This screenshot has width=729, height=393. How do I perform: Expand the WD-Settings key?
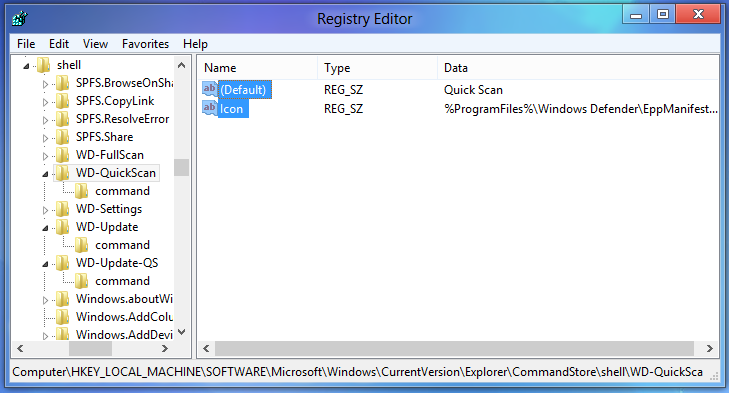[45, 210]
